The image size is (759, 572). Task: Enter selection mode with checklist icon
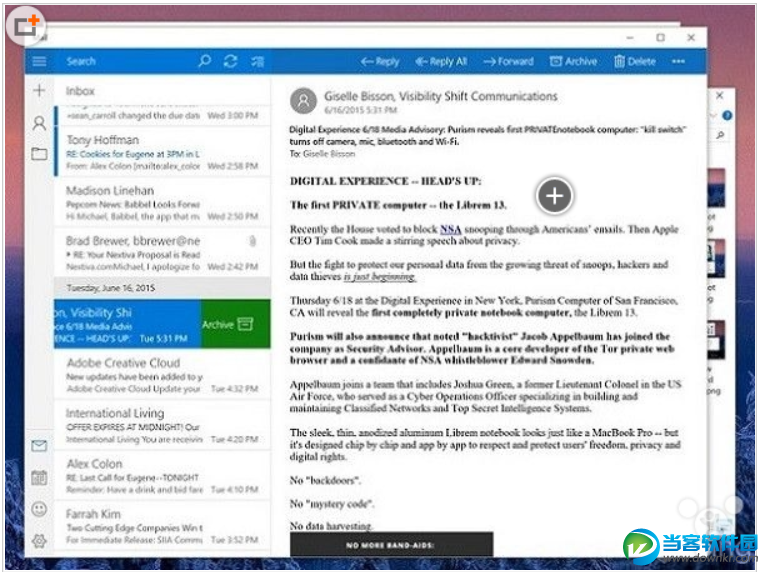click(x=257, y=61)
